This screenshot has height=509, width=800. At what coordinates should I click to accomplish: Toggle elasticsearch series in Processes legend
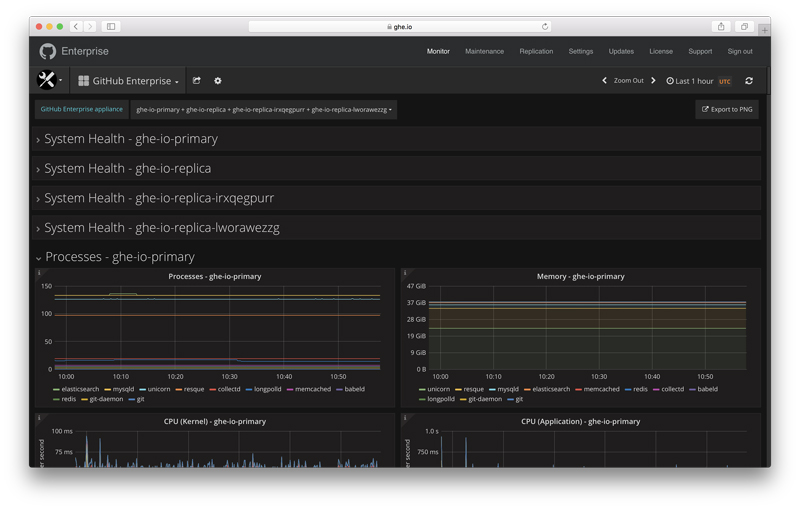tap(80, 389)
